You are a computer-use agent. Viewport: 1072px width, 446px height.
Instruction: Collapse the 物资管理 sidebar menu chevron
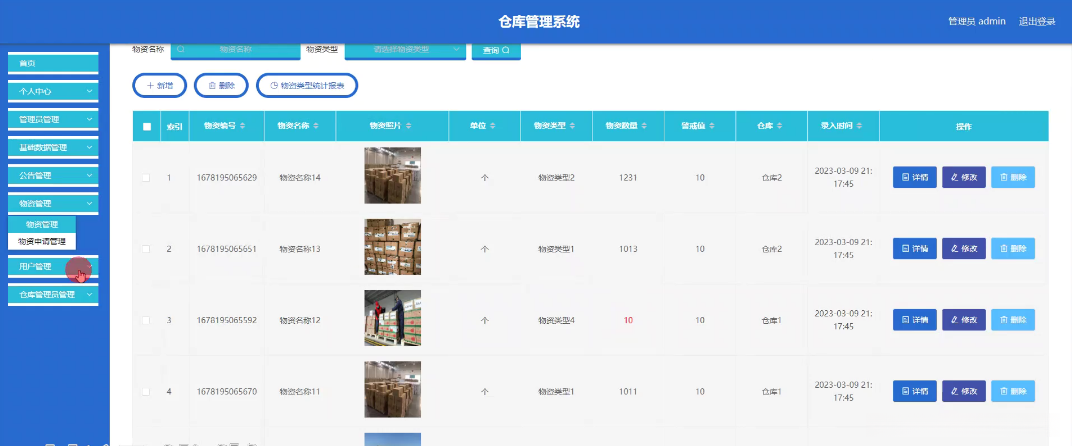(x=90, y=203)
